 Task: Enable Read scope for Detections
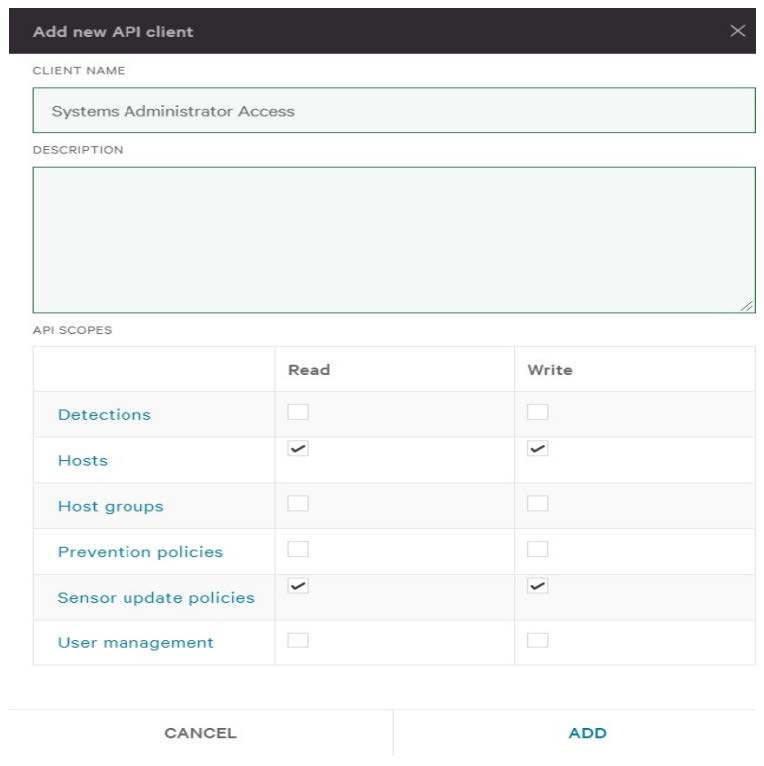click(x=298, y=412)
